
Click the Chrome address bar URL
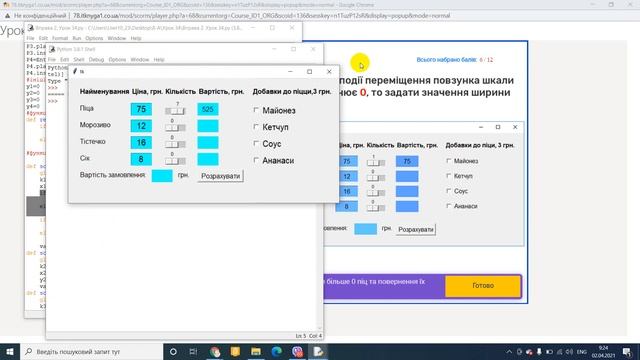[261, 16]
